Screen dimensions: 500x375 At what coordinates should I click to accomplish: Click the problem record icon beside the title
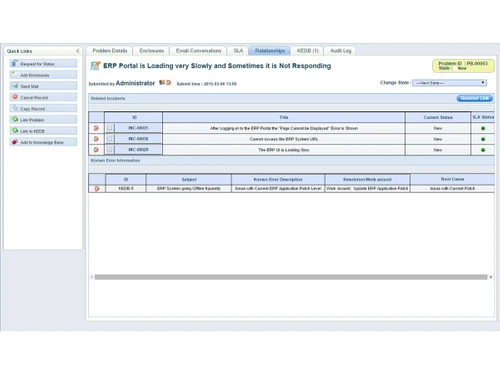tap(95, 66)
